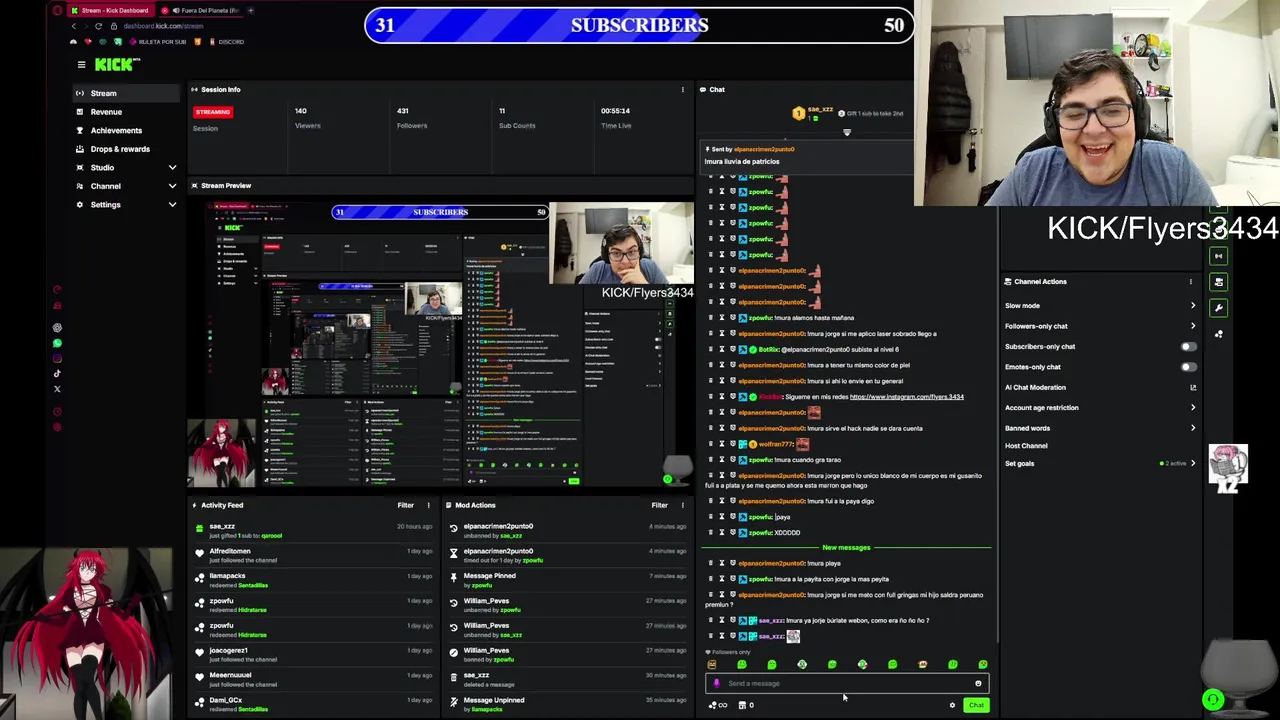Timeout zpowfu on the 'payita' message
This screenshot has height=720, width=1280.
721,579
